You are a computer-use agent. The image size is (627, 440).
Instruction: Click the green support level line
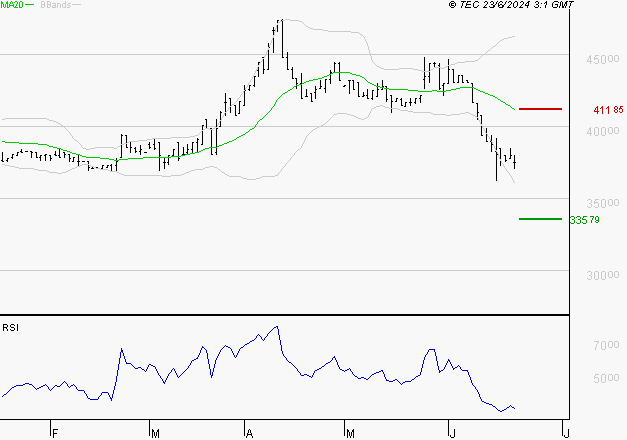coord(540,219)
